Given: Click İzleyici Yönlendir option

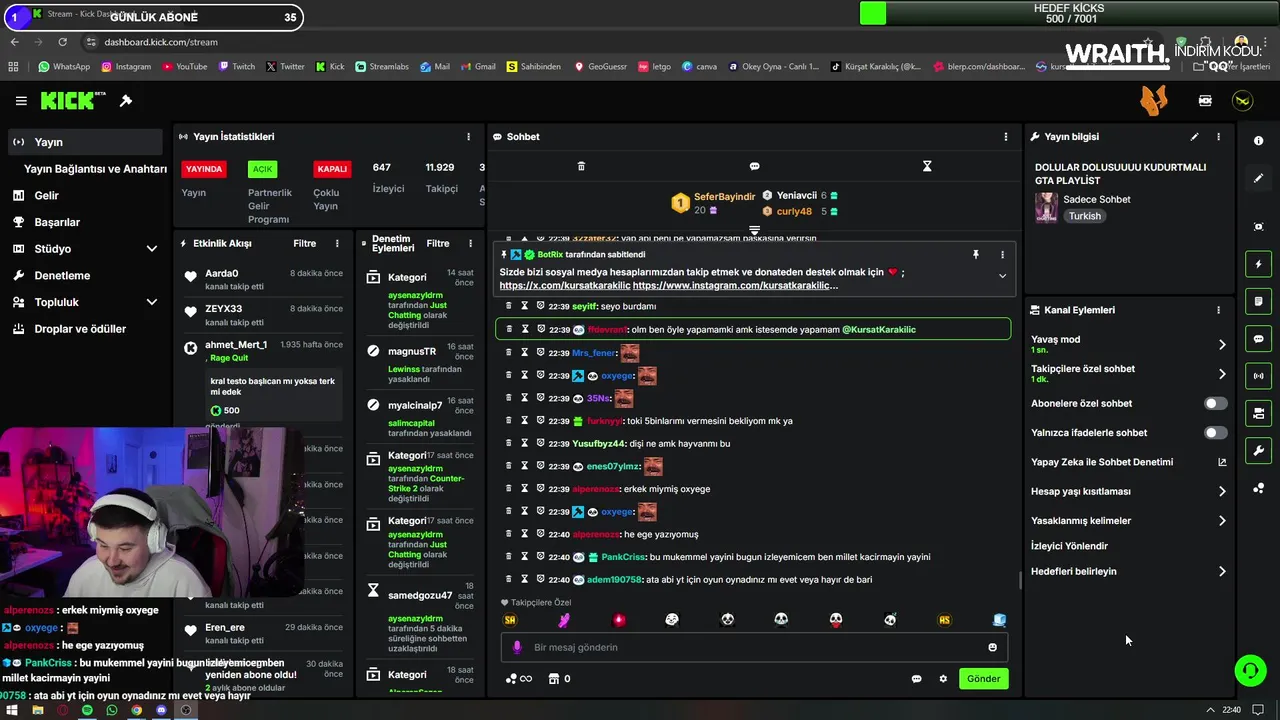Looking at the screenshot, I should [x=1069, y=546].
